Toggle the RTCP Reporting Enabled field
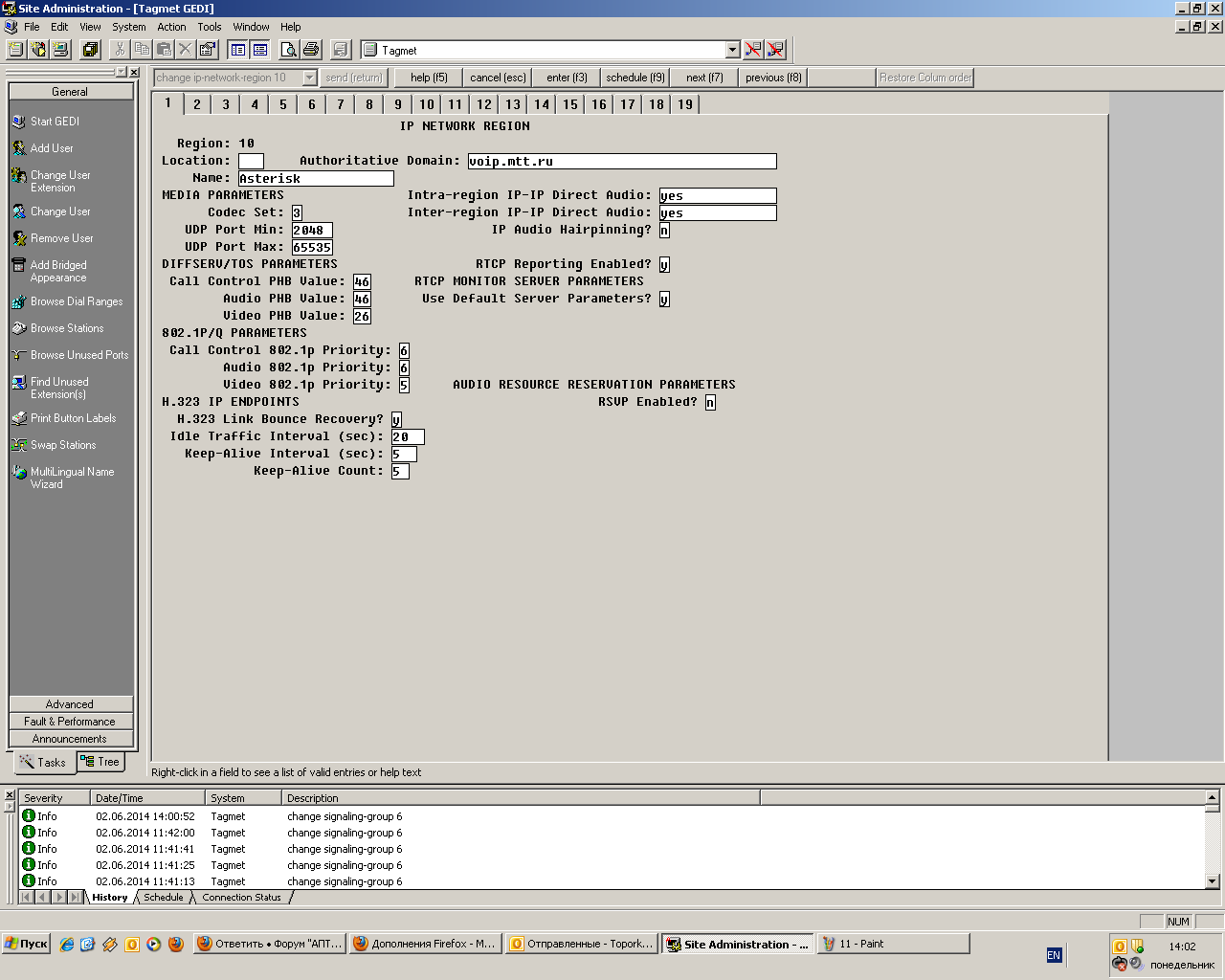The image size is (1225, 980). (x=664, y=264)
